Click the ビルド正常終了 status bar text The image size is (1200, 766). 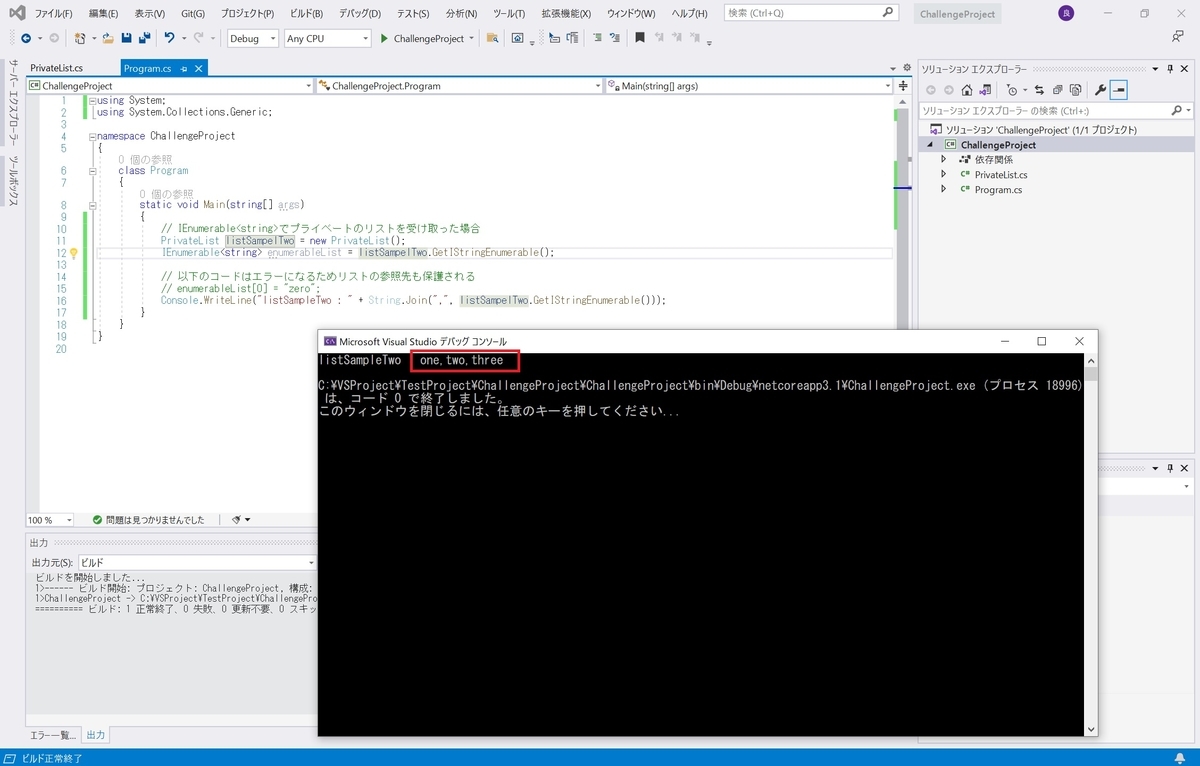52,758
